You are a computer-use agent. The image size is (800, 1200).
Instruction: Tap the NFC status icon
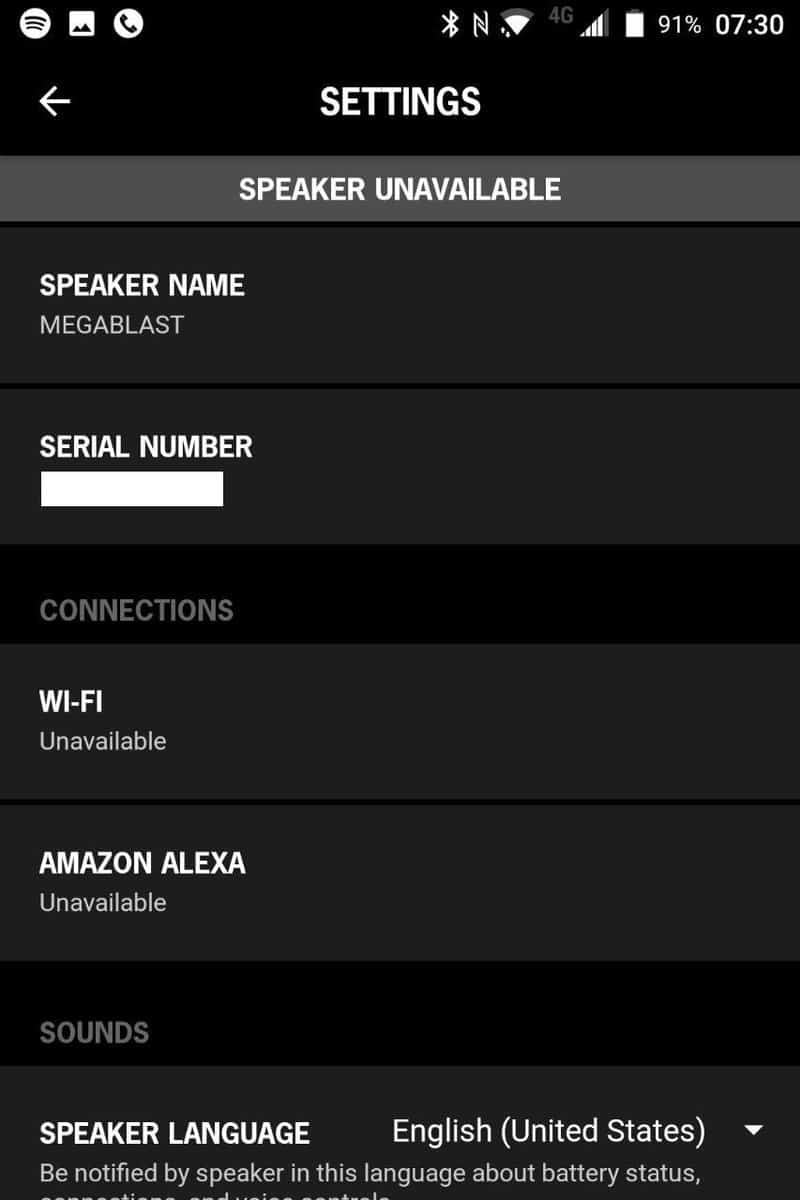pos(482,24)
